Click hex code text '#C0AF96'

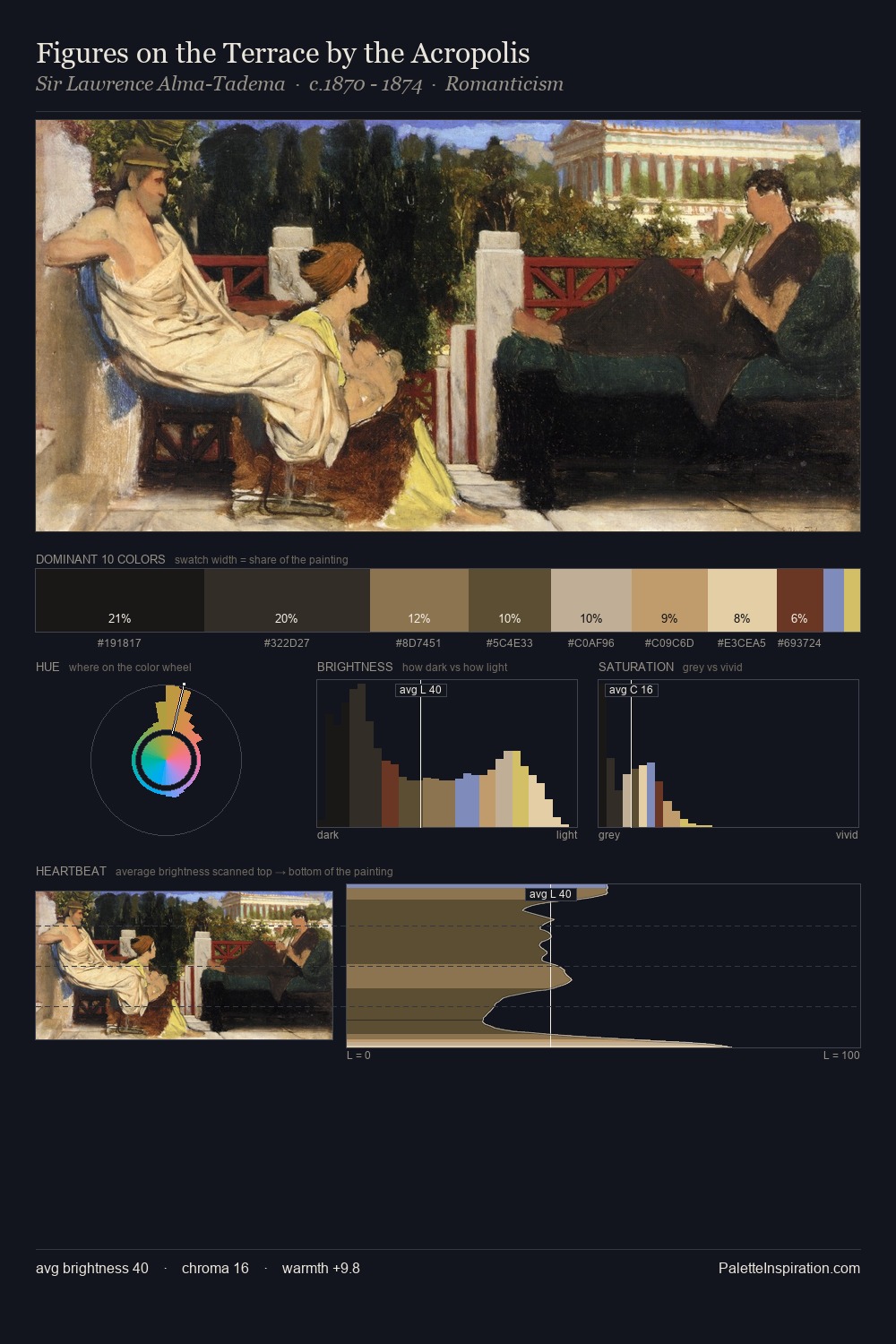(591, 643)
